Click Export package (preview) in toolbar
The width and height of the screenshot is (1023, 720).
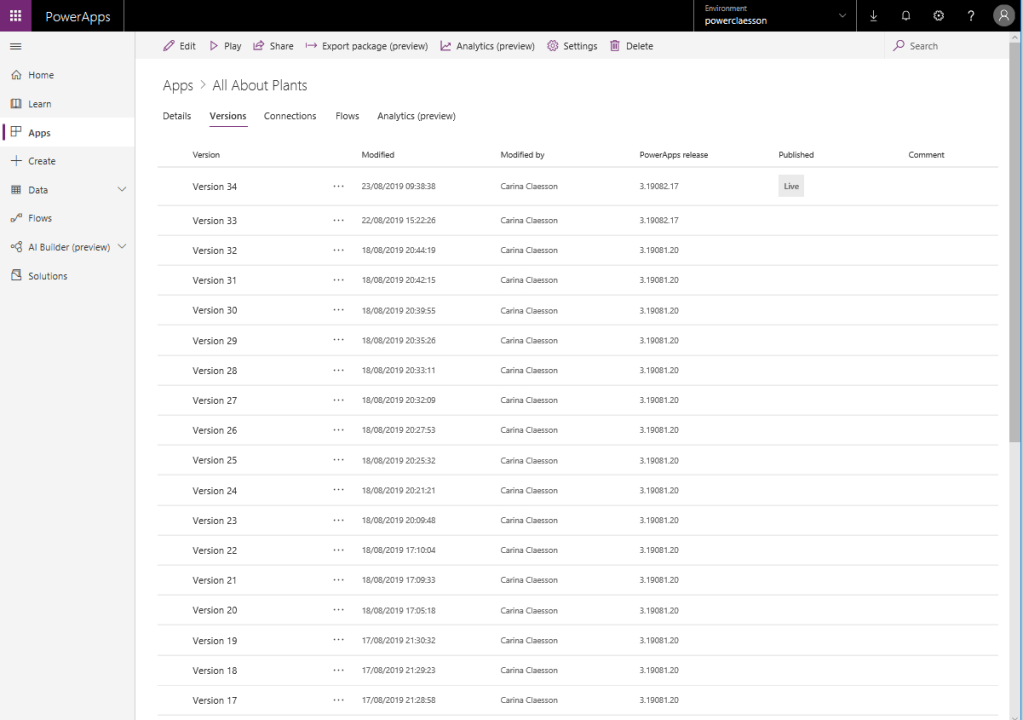click(366, 46)
